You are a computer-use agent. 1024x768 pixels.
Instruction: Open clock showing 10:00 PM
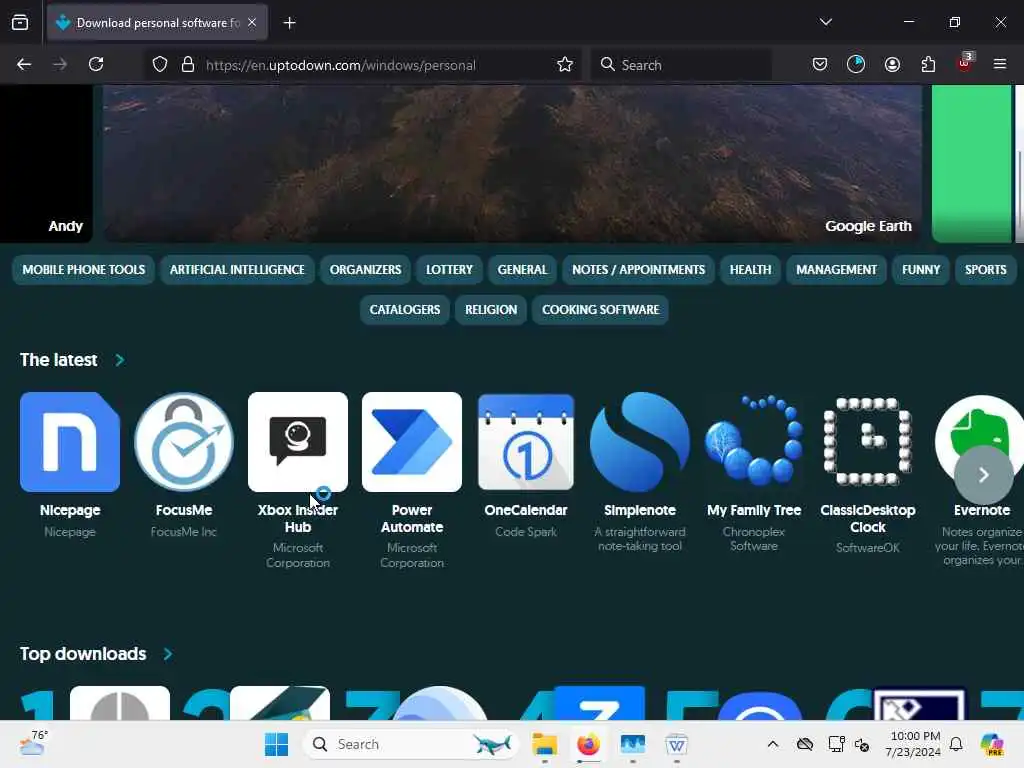point(914,744)
